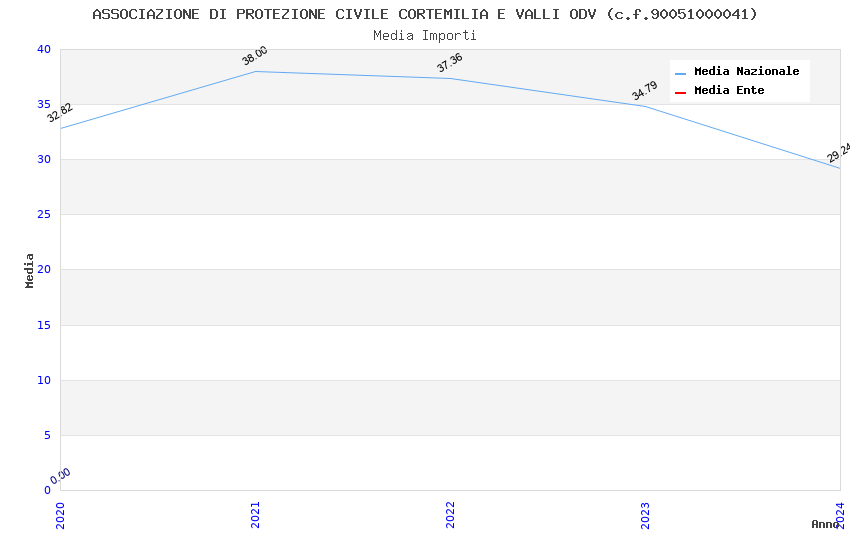Click the Anno axis label
The width and height of the screenshot is (850, 550).
[x=825, y=524]
